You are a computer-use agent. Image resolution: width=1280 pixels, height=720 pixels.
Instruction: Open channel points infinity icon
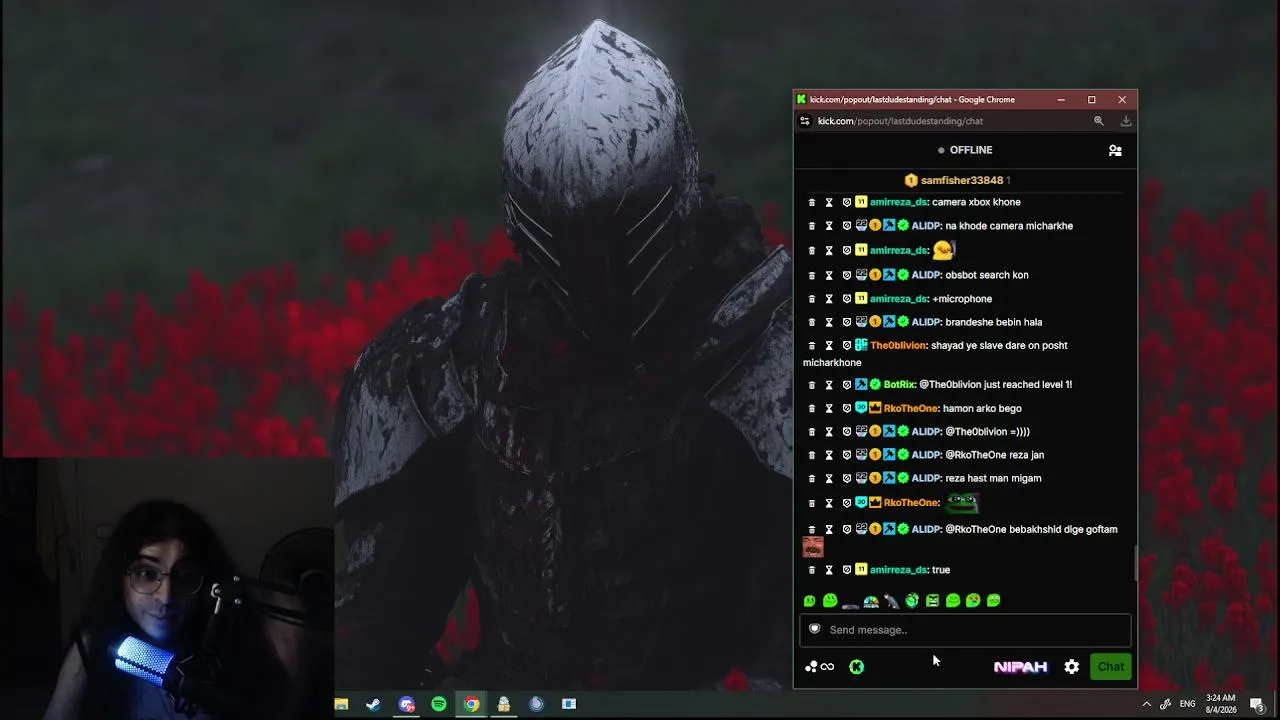pos(820,667)
